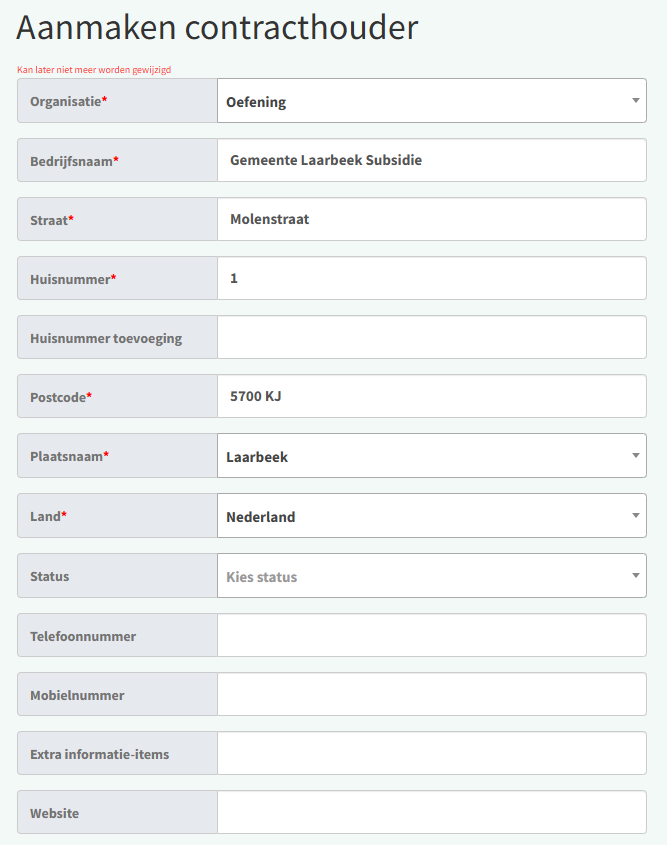The image size is (667, 845).
Task: Click the Extra informatie-items field
Action: 431,753
